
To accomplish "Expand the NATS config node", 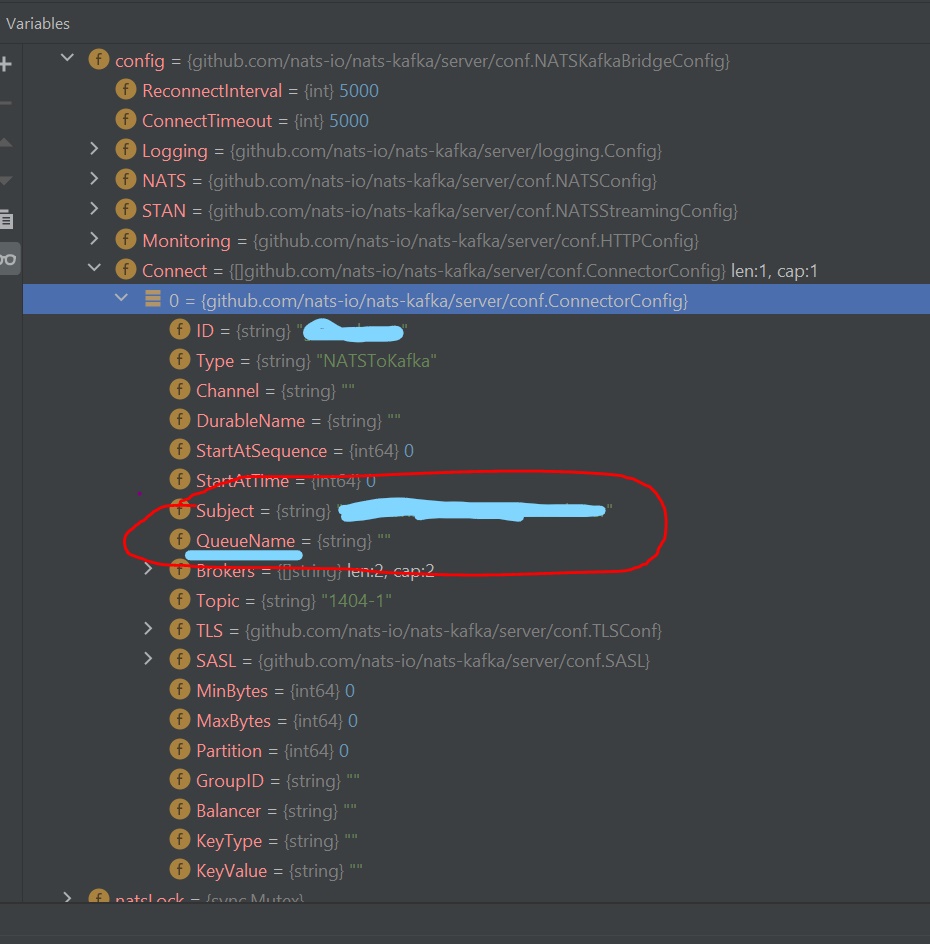I will 94,179.
